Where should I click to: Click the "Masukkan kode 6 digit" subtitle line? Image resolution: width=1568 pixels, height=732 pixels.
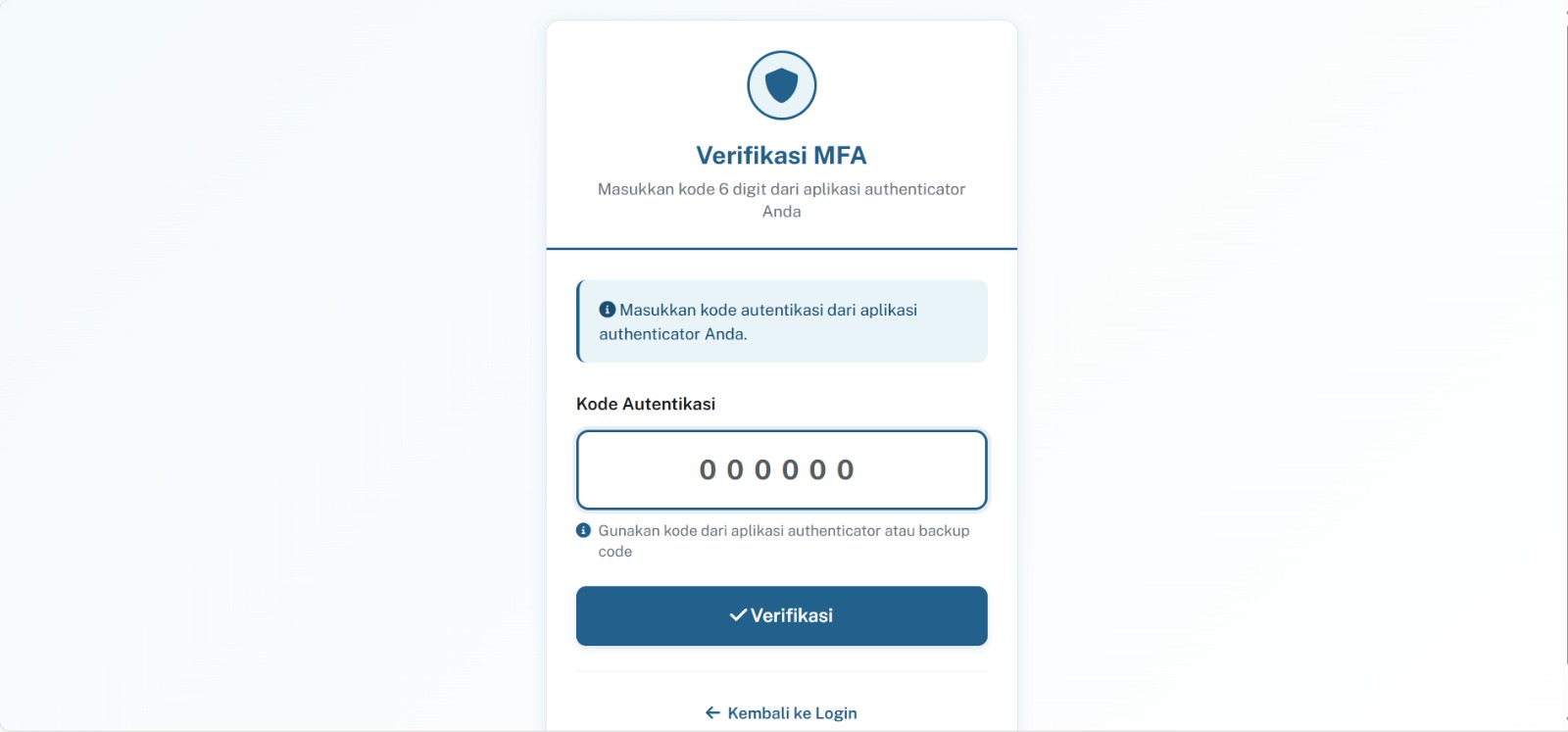[781, 189]
